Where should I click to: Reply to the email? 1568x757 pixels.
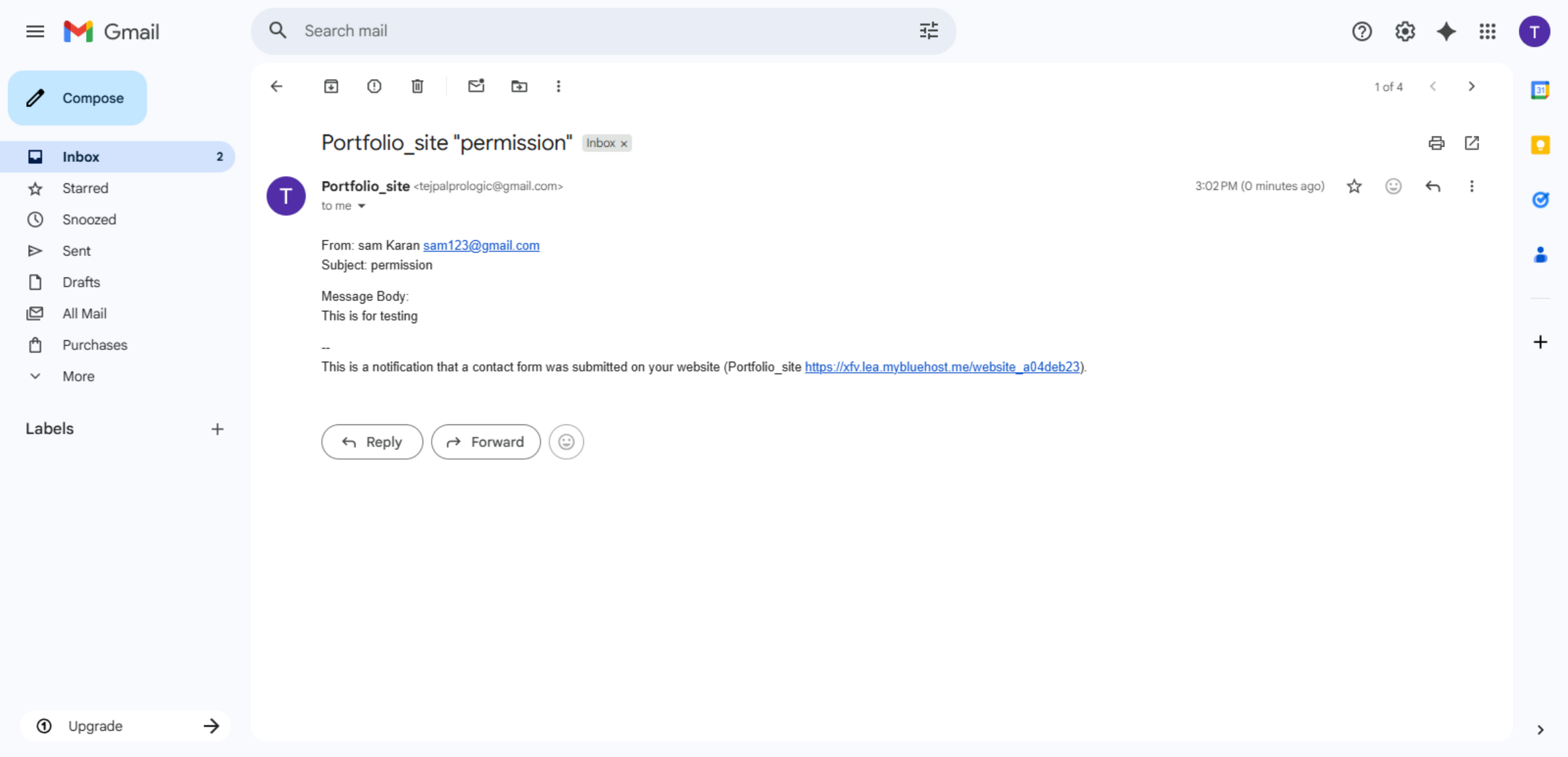point(371,442)
